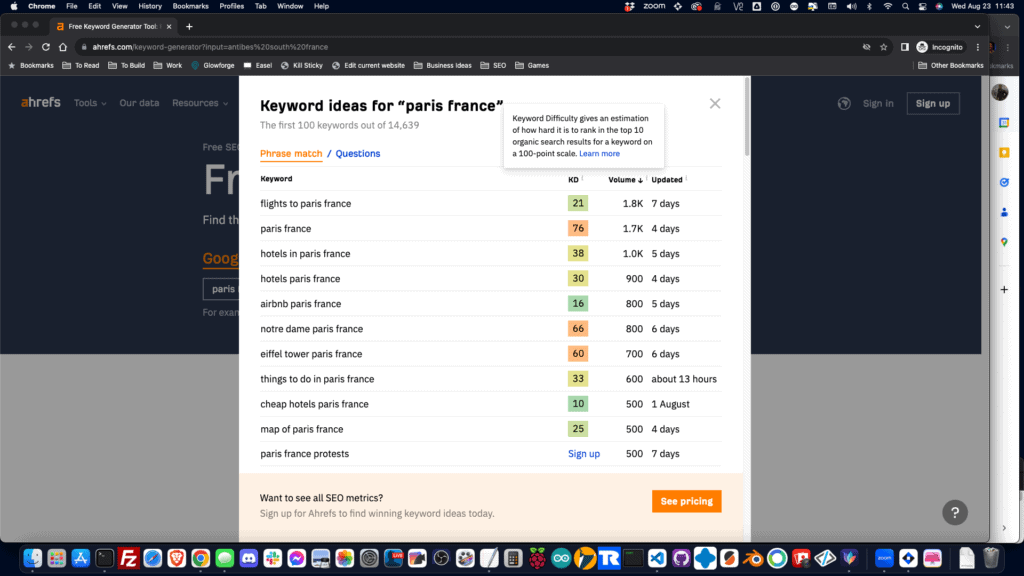Open Visual Studio Code from the dock
1024x576 pixels.
point(657,558)
